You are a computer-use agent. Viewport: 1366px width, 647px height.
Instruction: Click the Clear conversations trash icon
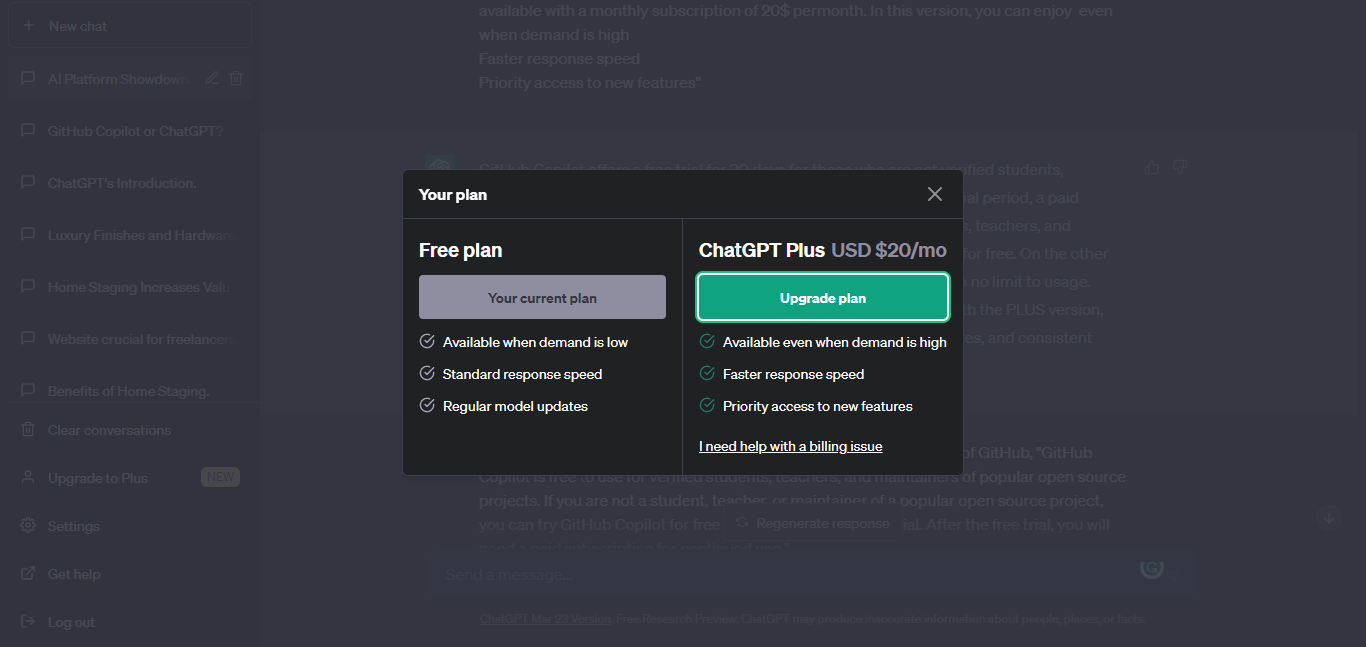28,430
